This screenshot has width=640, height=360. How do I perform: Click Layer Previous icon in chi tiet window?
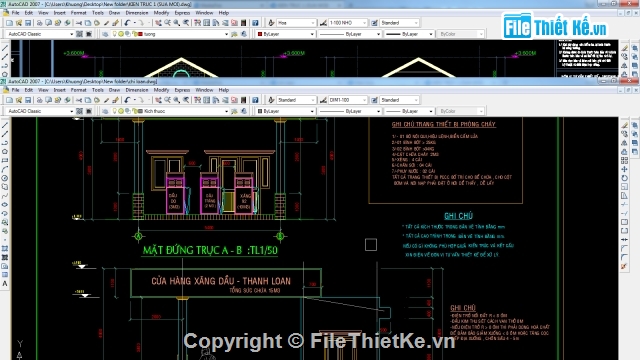[x=244, y=111]
